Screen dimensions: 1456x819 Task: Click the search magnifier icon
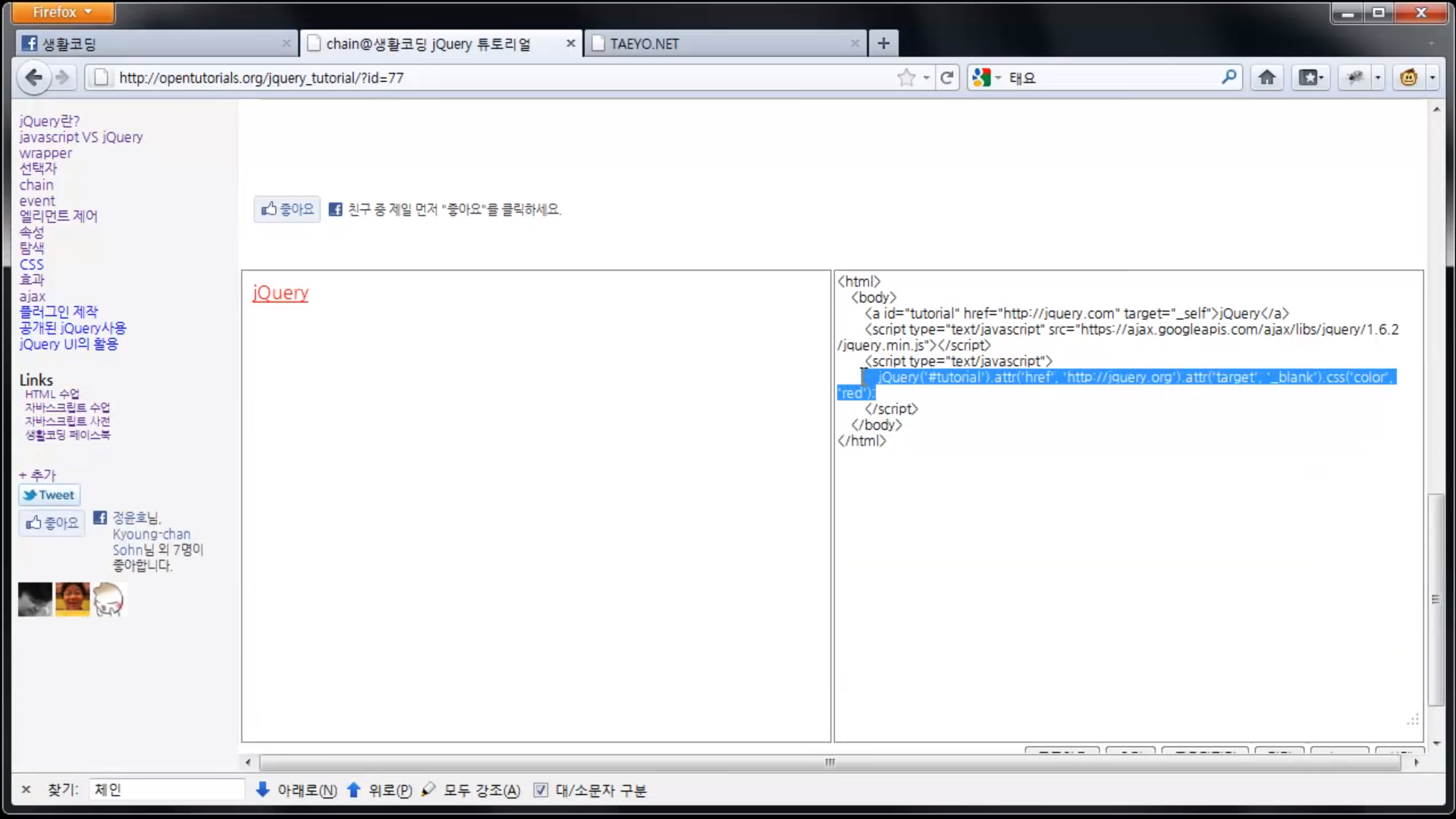[x=1228, y=77]
